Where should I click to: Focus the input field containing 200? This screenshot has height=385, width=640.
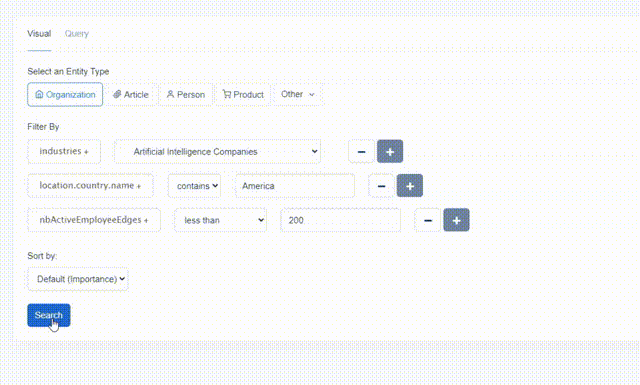click(x=340, y=220)
